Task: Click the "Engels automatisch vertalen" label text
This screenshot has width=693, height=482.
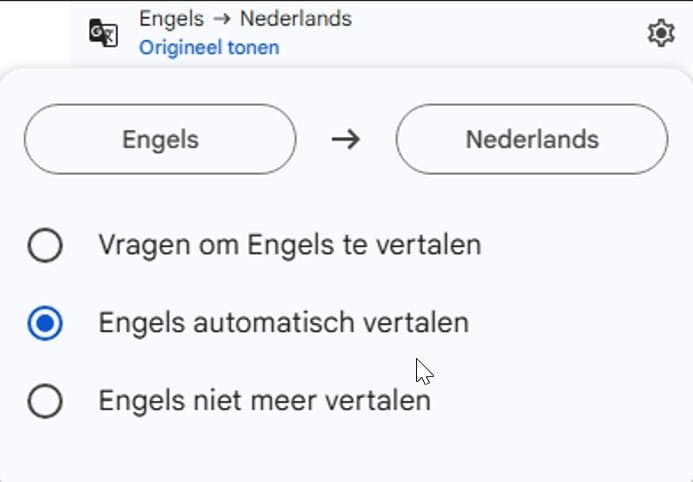Action: (x=283, y=323)
